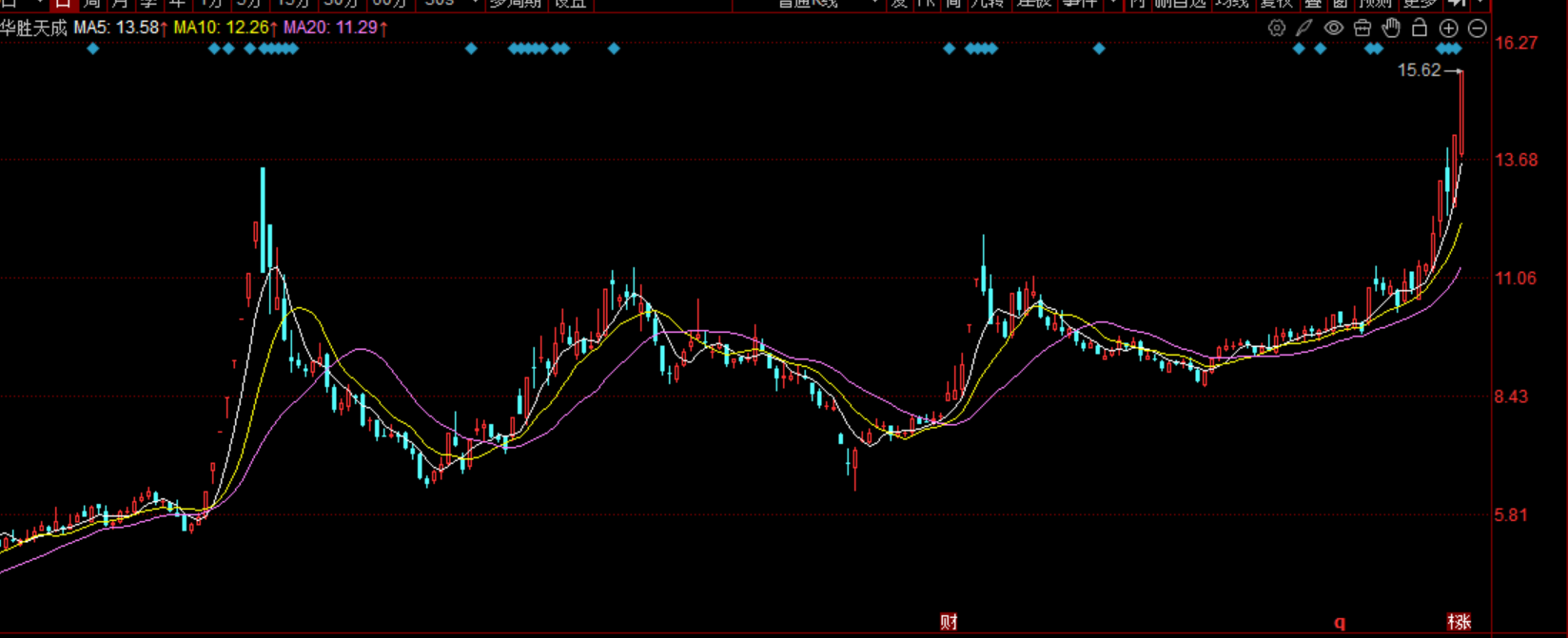
Task: Toggle the chart lock icon
Action: [1420, 28]
